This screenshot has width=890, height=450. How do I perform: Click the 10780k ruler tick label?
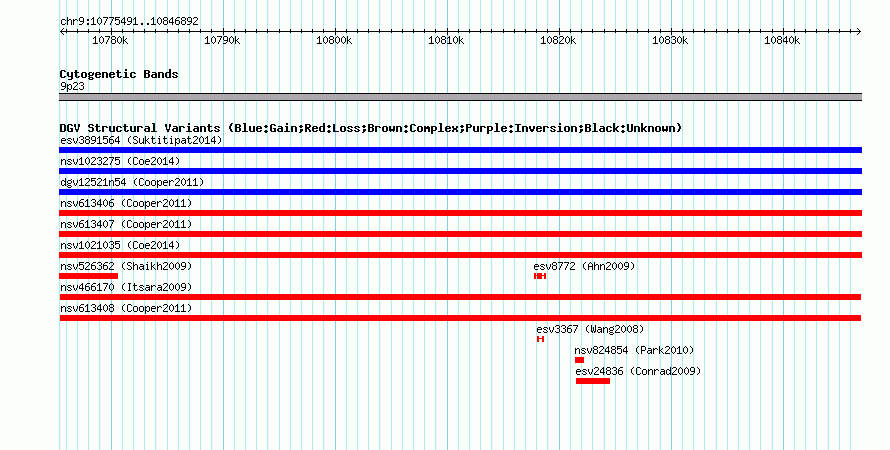[110, 40]
